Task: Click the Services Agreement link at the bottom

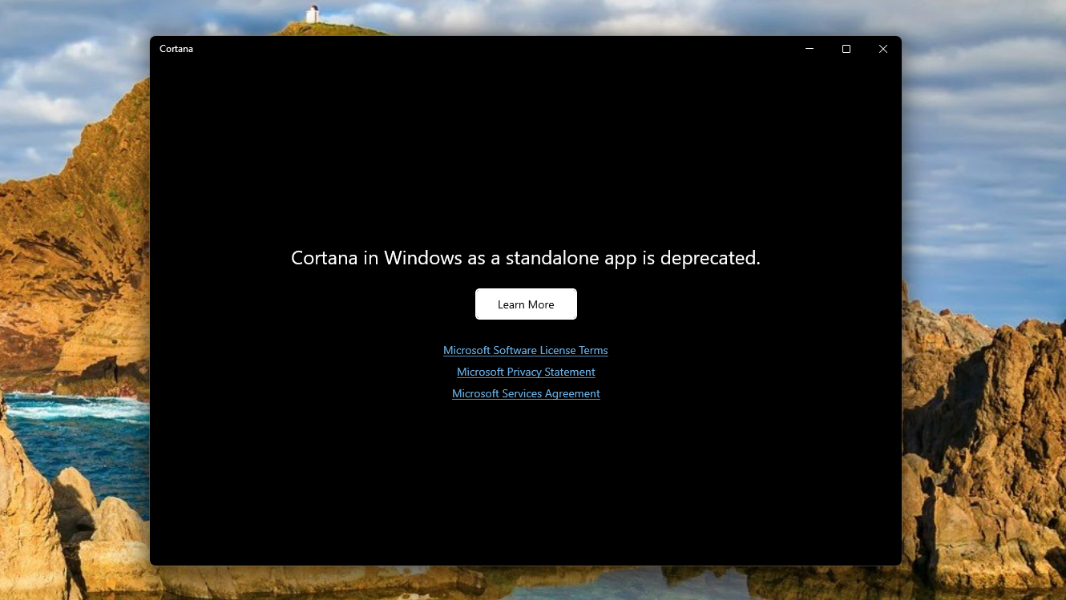Action: point(525,393)
